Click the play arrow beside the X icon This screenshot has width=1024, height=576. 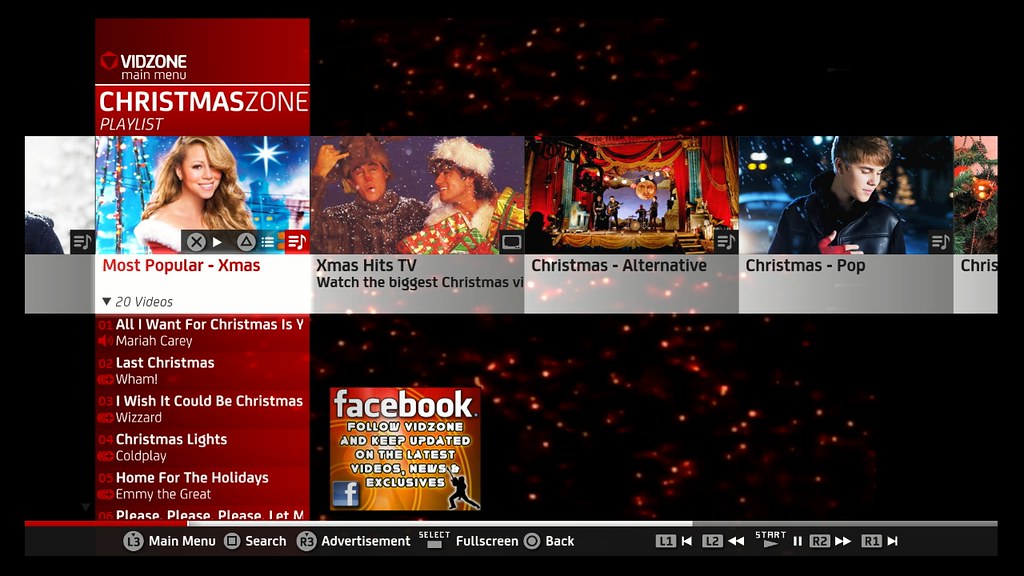pyautogui.click(x=217, y=242)
